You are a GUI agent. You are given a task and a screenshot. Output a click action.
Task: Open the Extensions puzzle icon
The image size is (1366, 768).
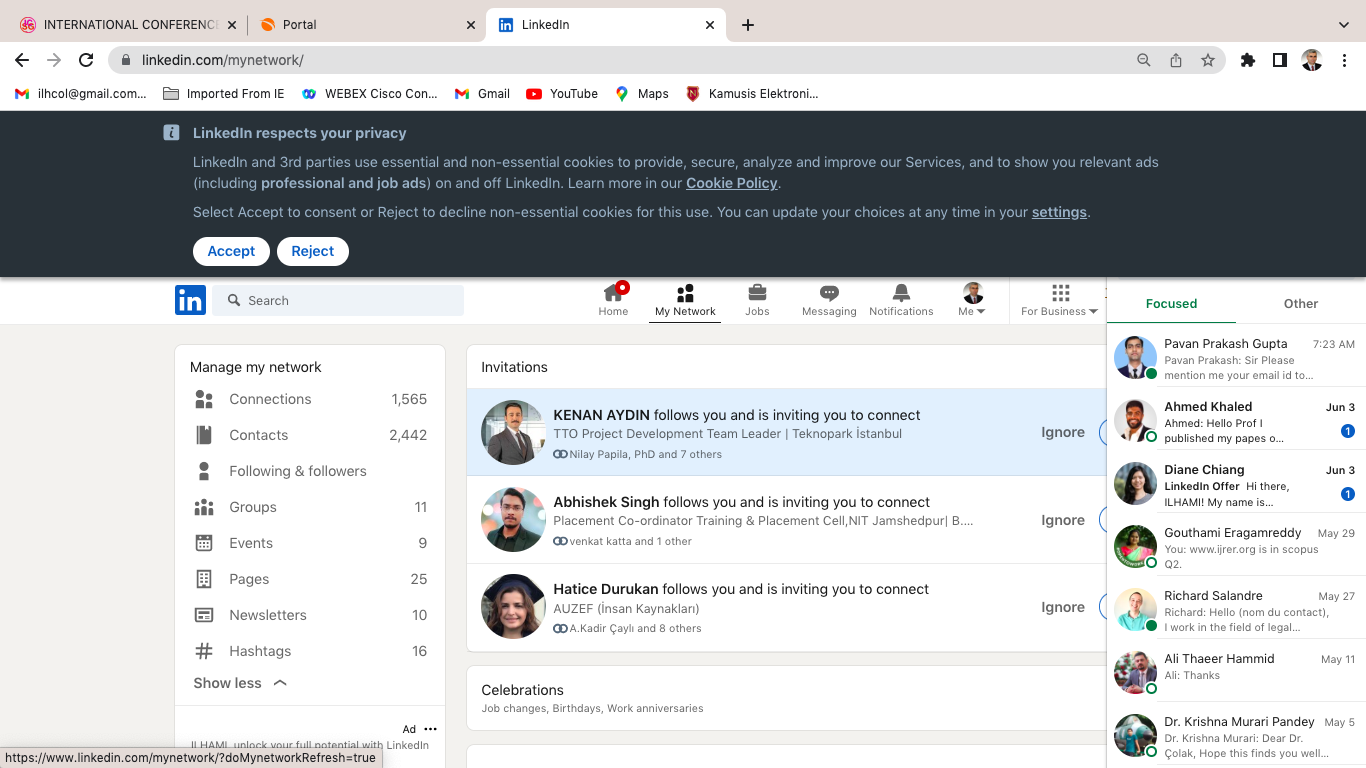point(1247,60)
